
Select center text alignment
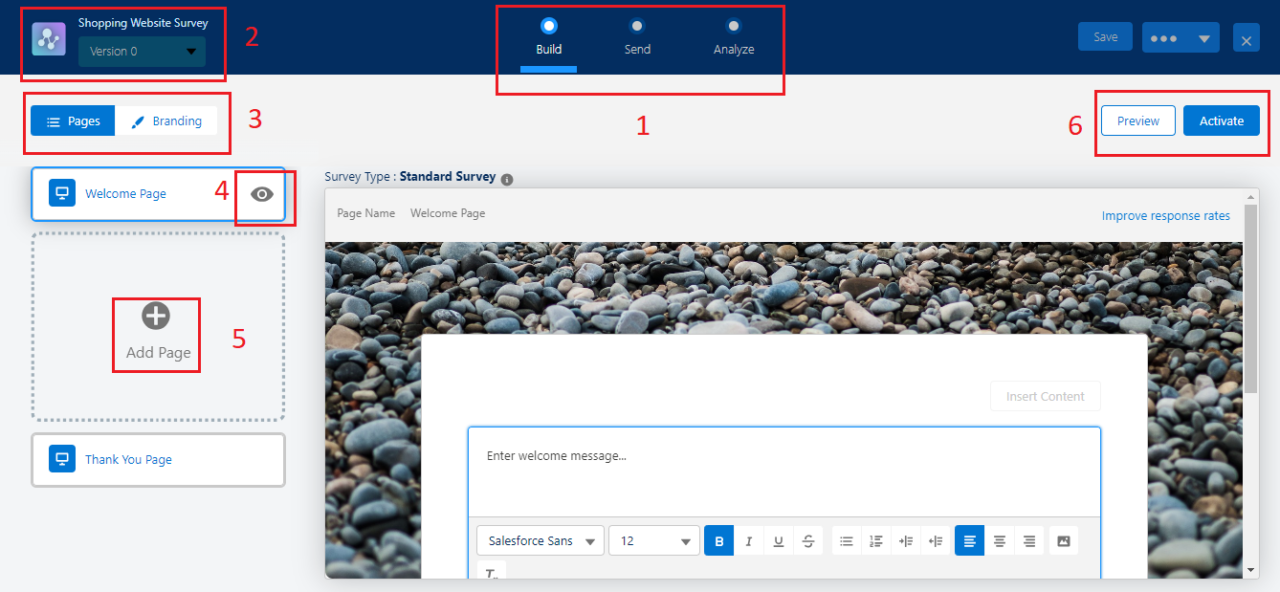pos(999,540)
